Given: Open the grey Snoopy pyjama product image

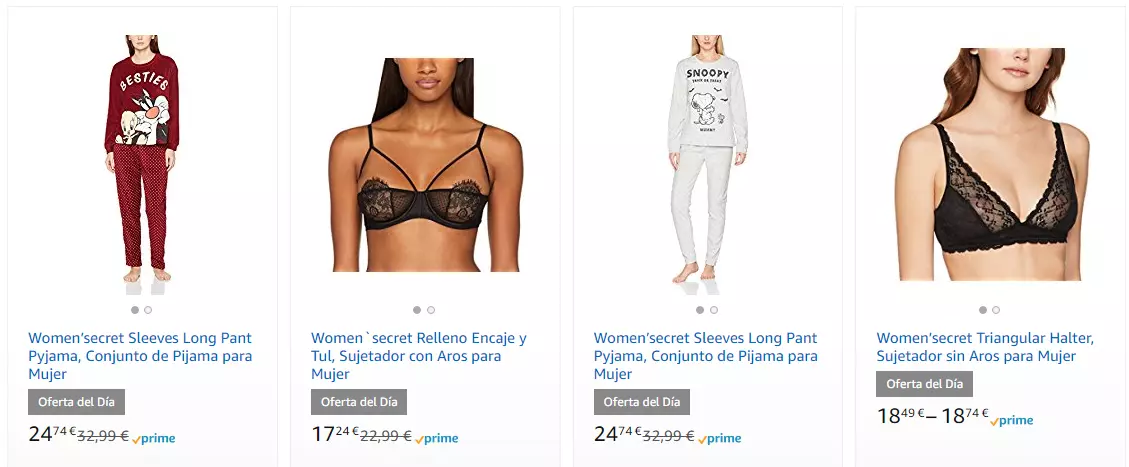Looking at the screenshot, I should tap(707, 164).
